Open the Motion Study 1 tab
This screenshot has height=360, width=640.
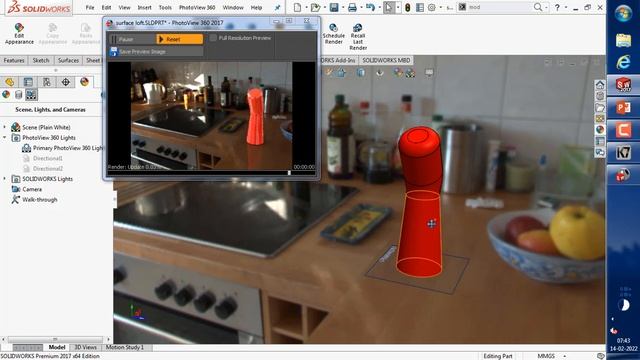pos(125,347)
